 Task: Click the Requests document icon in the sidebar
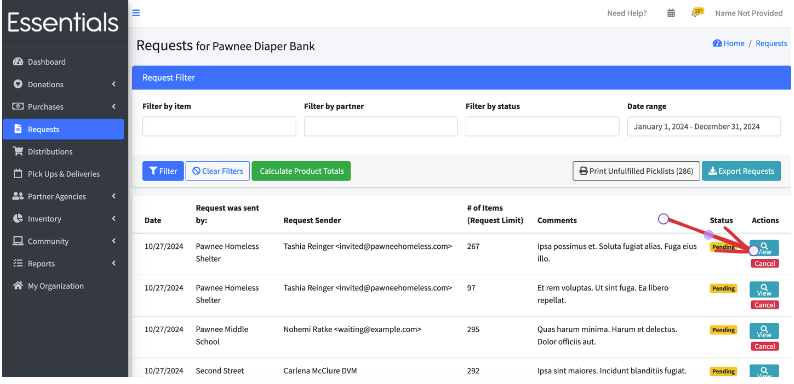click(18, 129)
